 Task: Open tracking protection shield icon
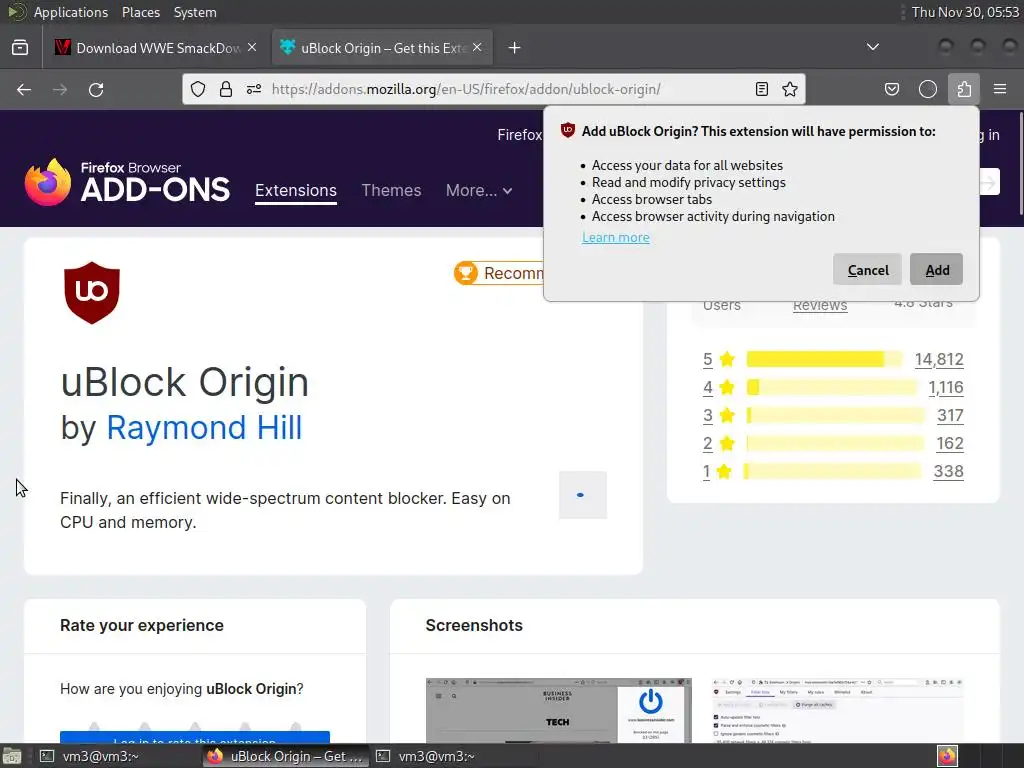198,89
